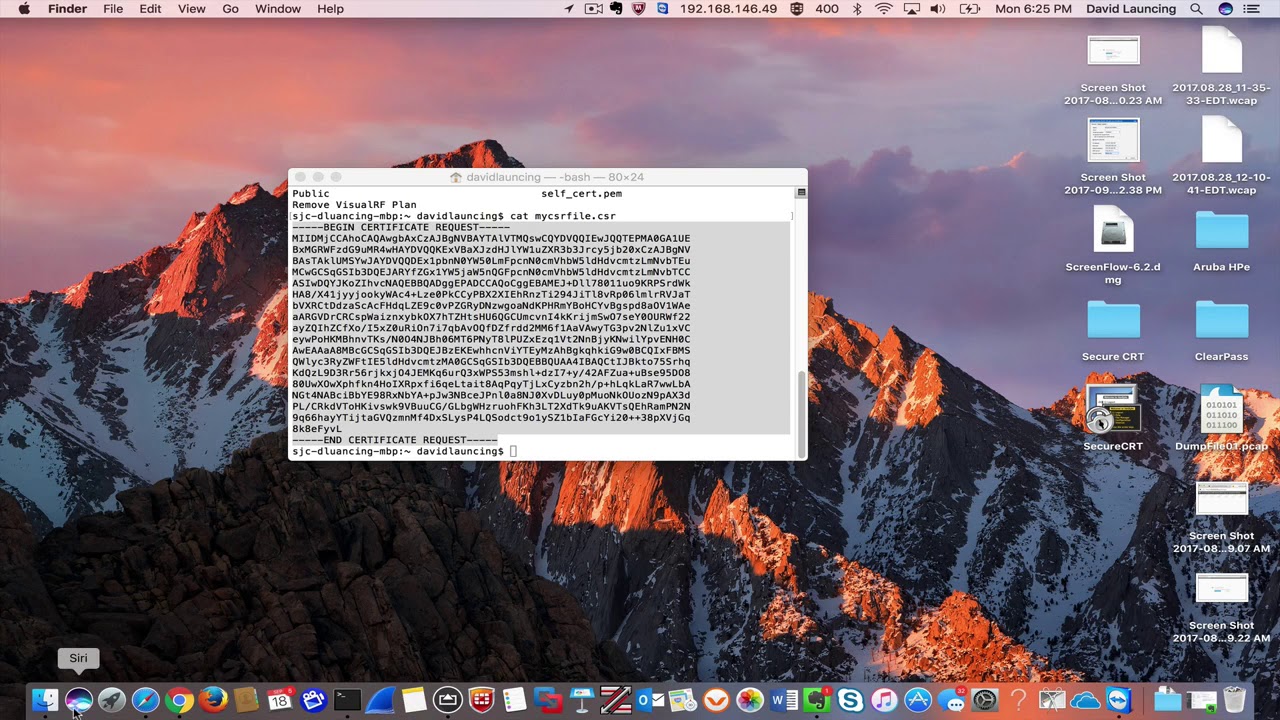Open the View menu
This screenshot has width=1280, height=720.
point(191,9)
